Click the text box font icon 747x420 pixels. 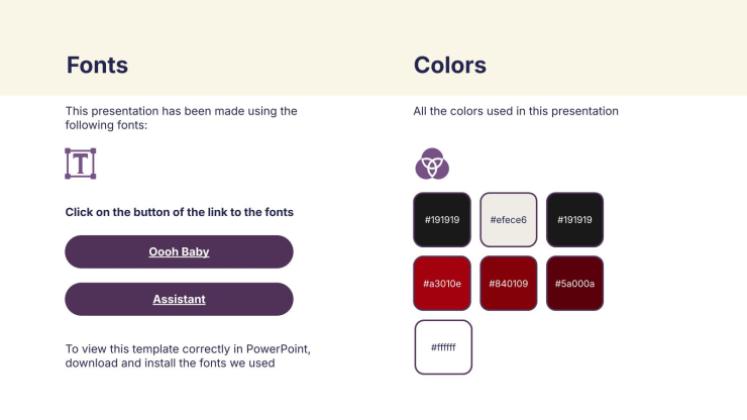coord(80,164)
